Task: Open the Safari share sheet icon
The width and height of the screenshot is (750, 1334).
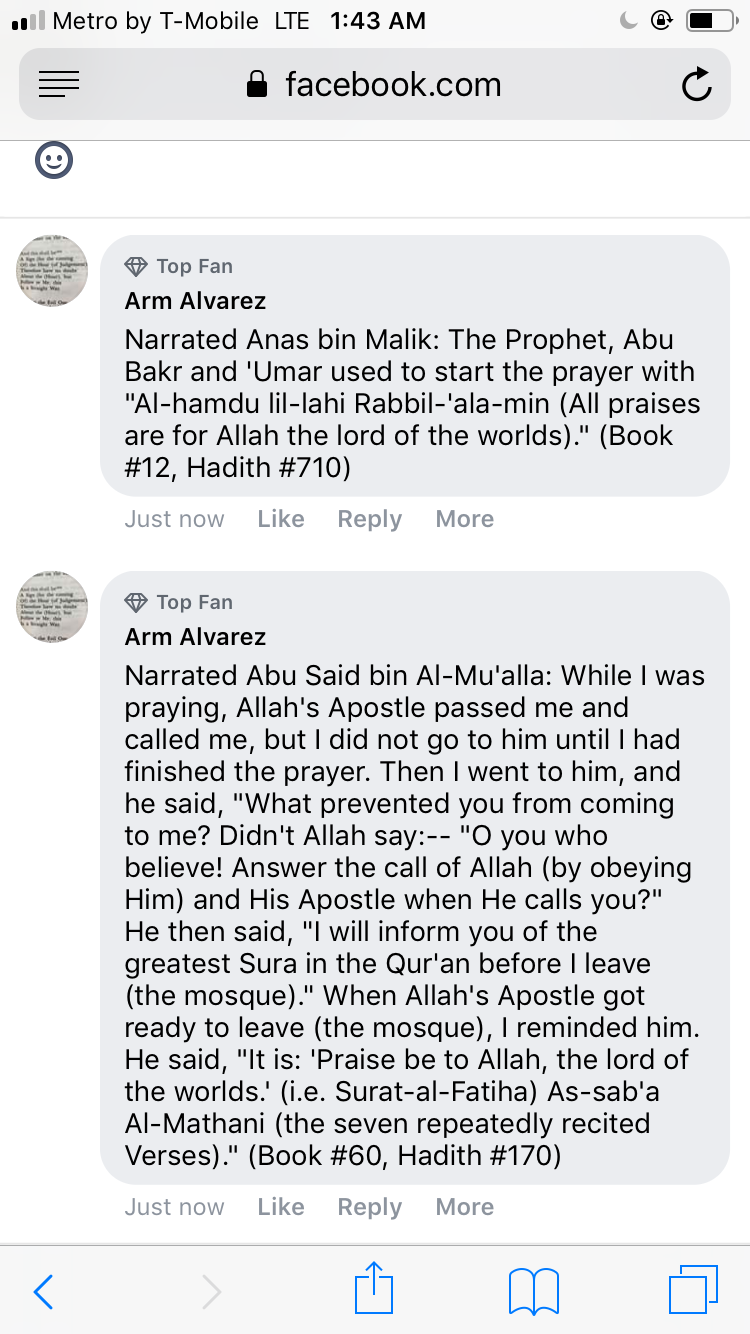Action: click(x=372, y=1288)
